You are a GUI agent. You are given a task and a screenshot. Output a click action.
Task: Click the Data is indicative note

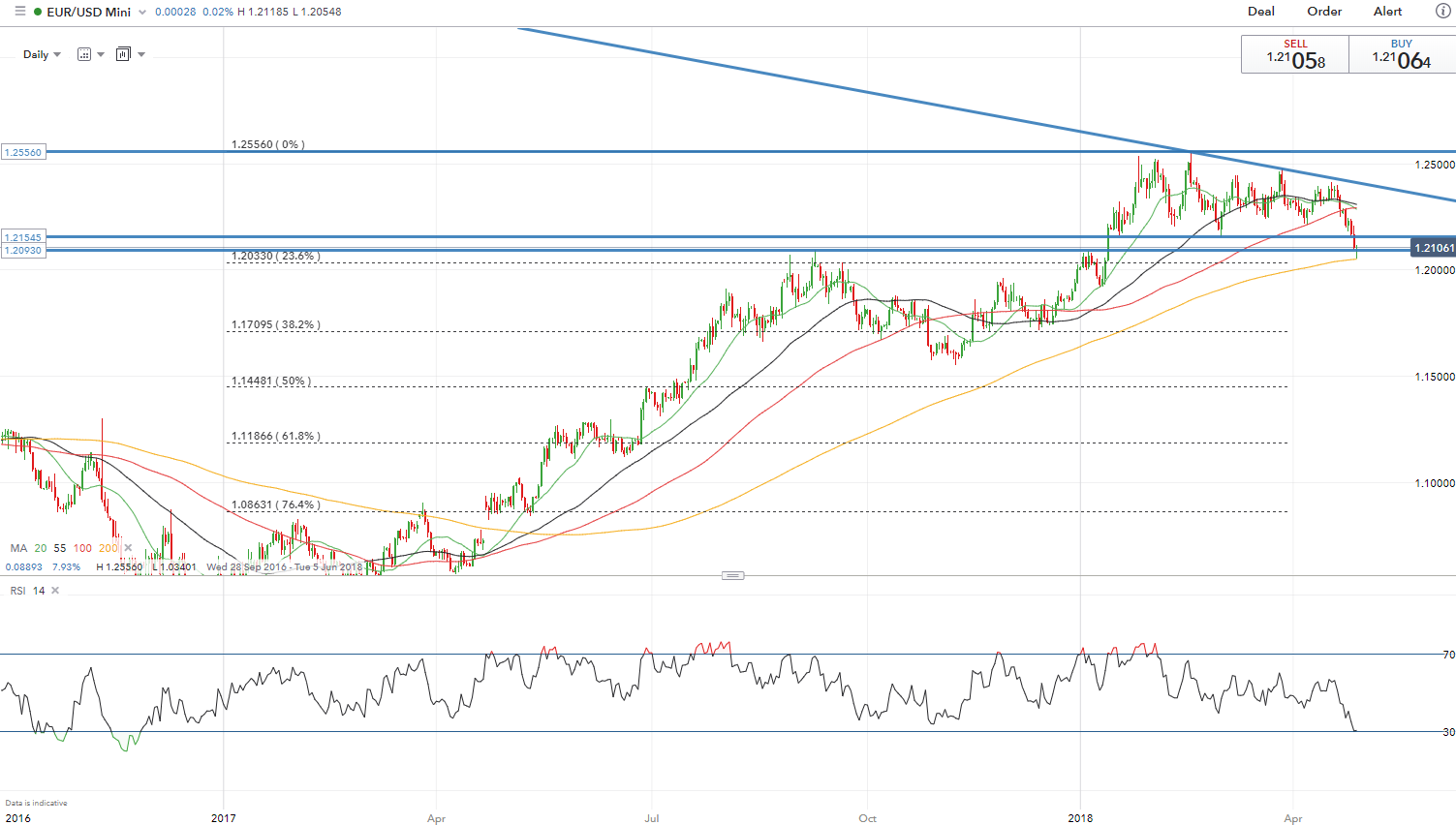click(x=37, y=803)
